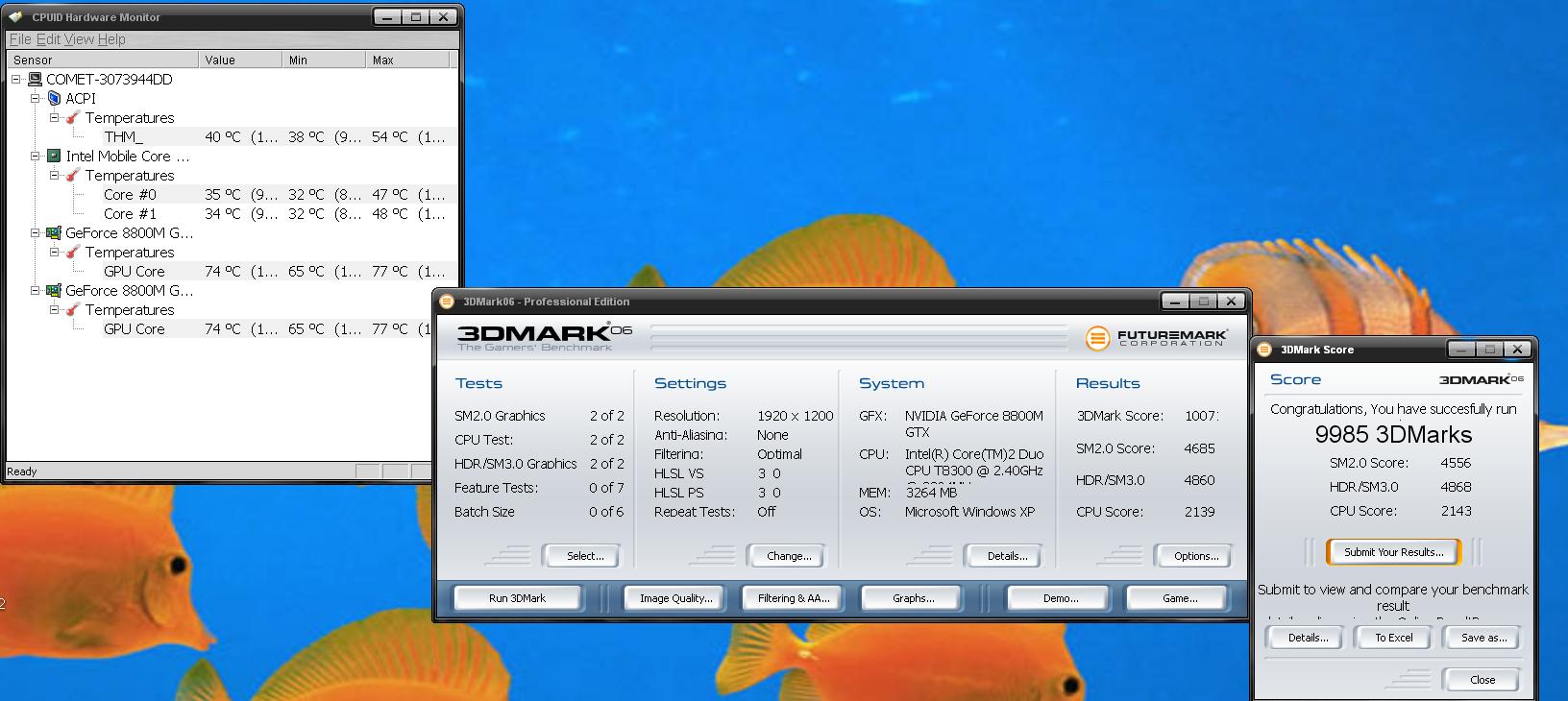Collapse the COMET-3073944DD root tree node
The height and width of the screenshot is (701, 1568).
(x=16, y=79)
